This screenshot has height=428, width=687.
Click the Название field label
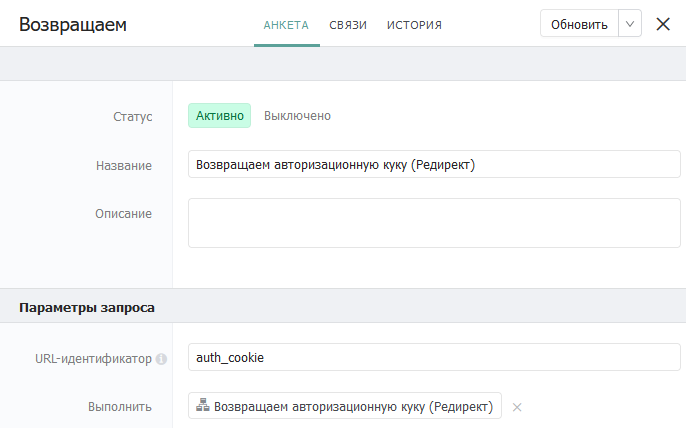[x=124, y=166]
